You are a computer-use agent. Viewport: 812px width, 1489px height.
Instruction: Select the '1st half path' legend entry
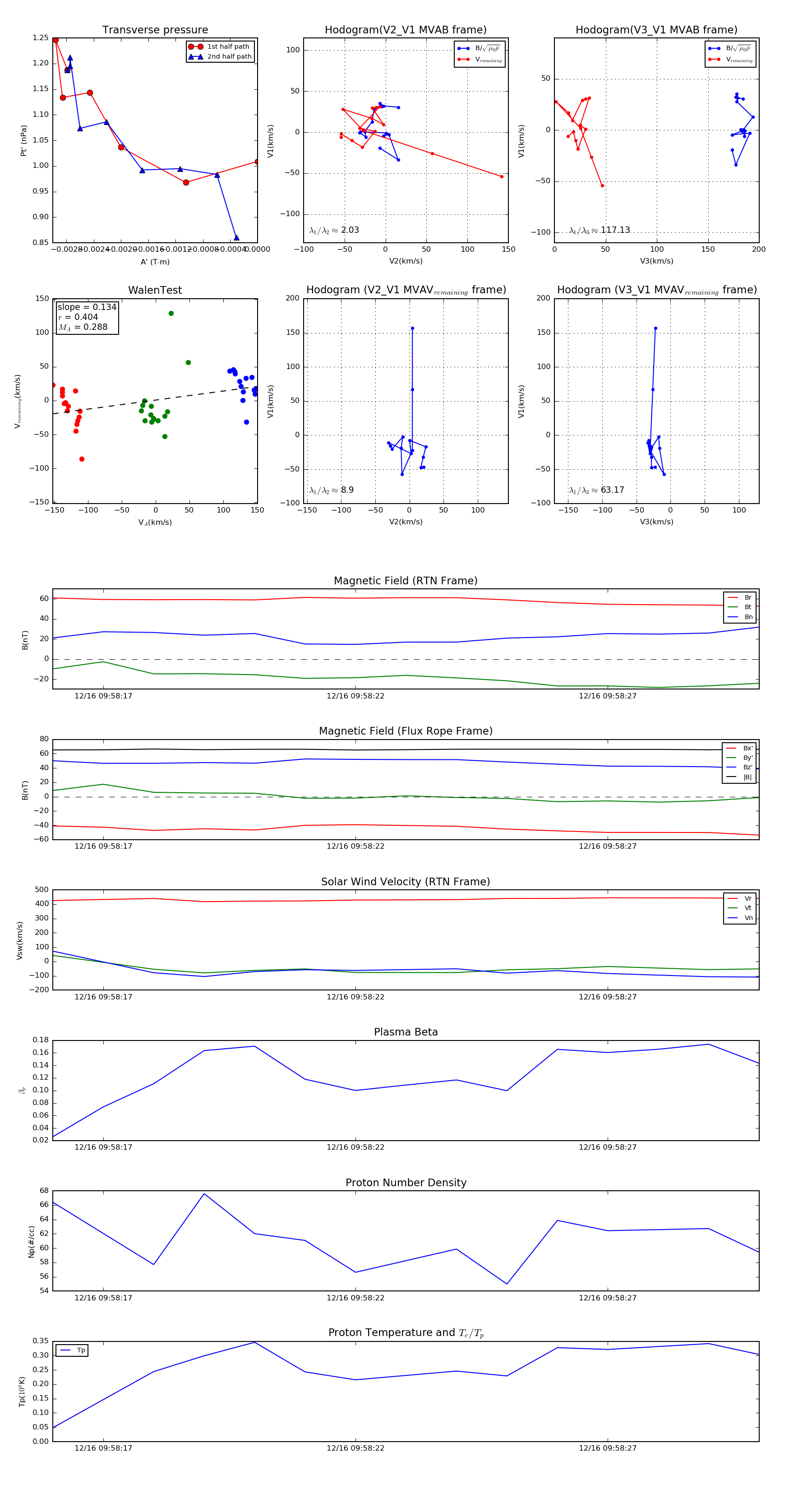coord(220,47)
